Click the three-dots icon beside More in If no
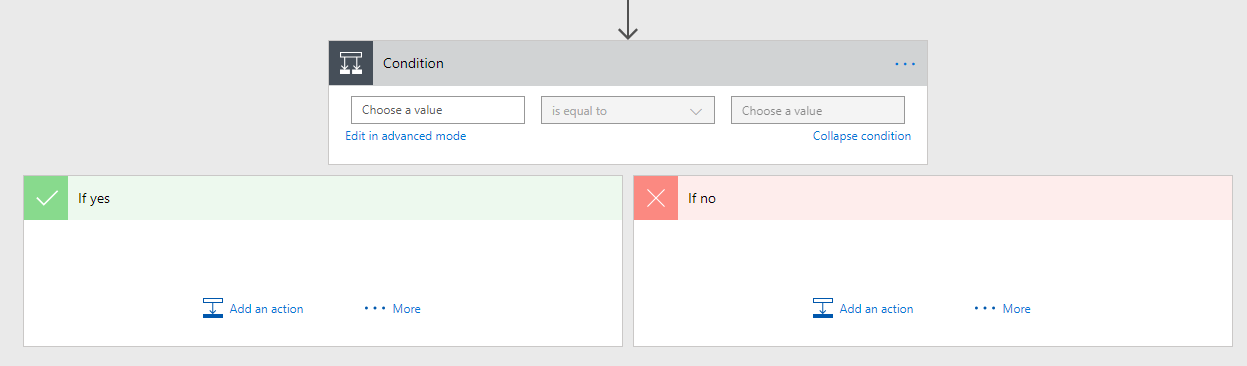 [985, 309]
